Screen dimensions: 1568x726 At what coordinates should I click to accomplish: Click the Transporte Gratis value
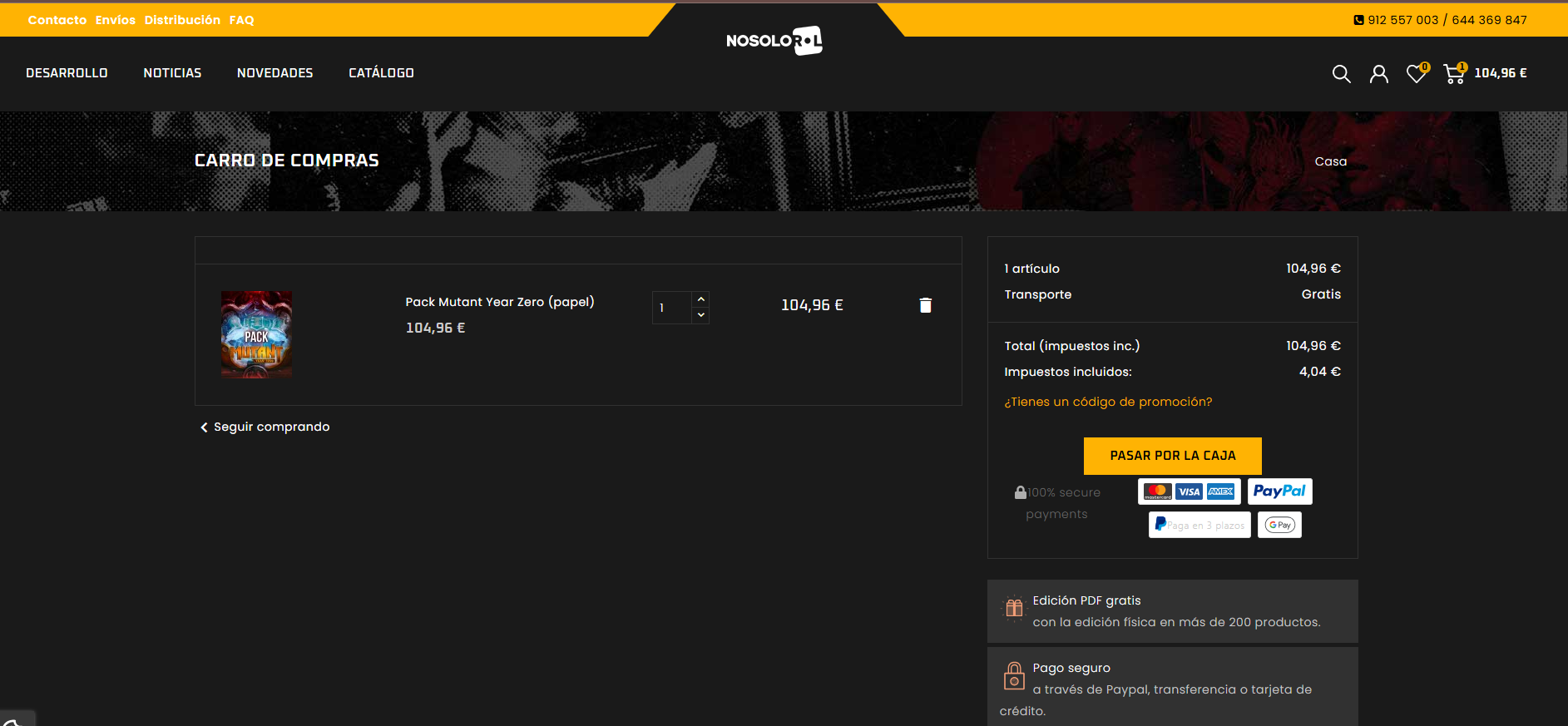coord(1321,294)
